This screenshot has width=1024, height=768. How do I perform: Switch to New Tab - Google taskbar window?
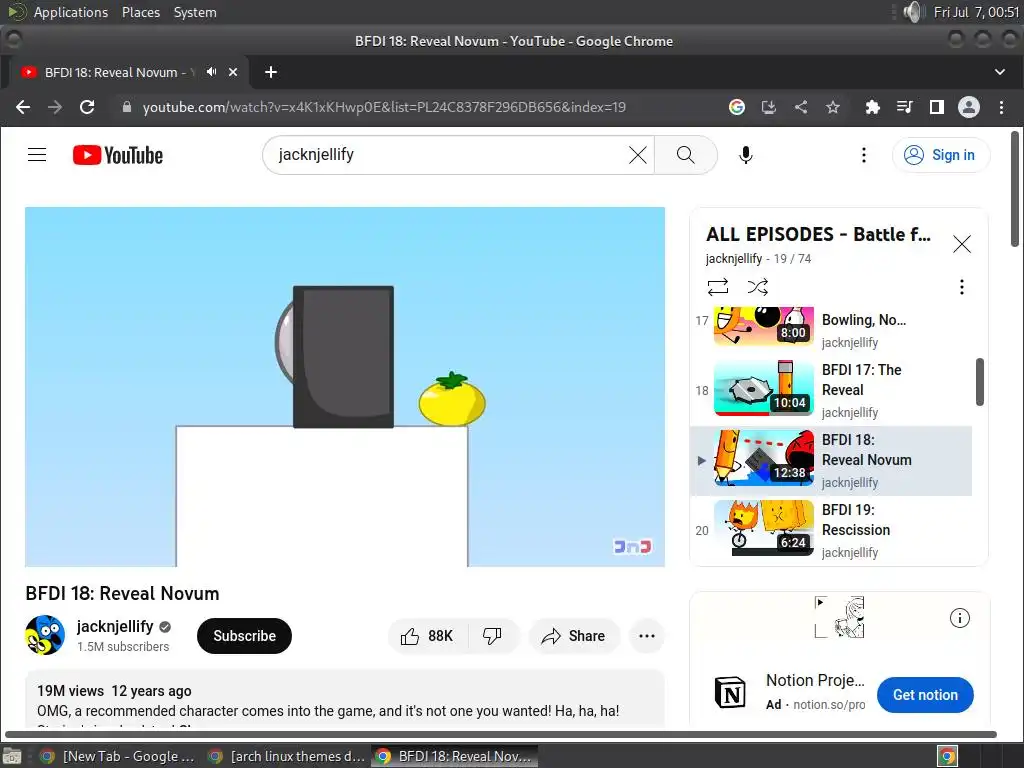(116, 756)
